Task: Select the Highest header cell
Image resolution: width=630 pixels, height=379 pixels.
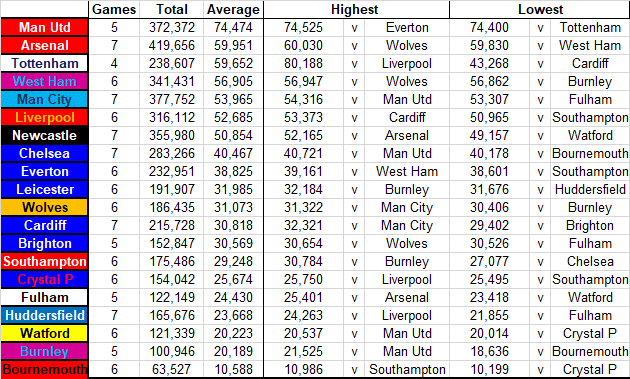Action: click(x=356, y=9)
